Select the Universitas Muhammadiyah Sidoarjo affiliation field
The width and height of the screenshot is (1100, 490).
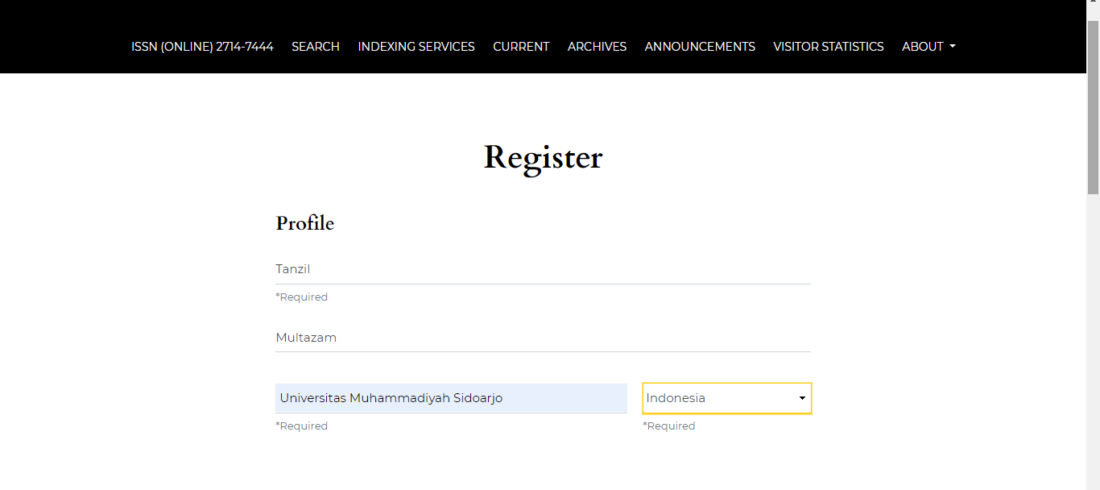pyautogui.click(x=451, y=398)
